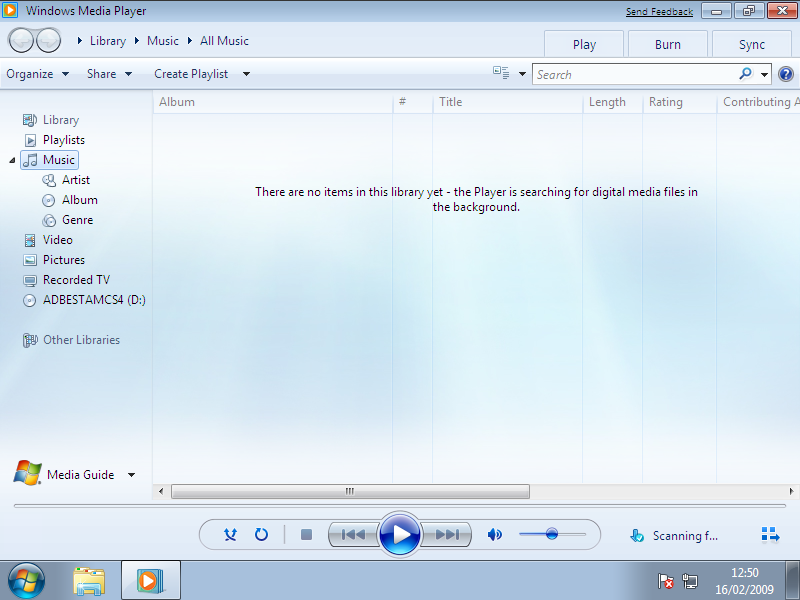Open the Video library
The height and width of the screenshot is (600, 800).
(x=48, y=240)
